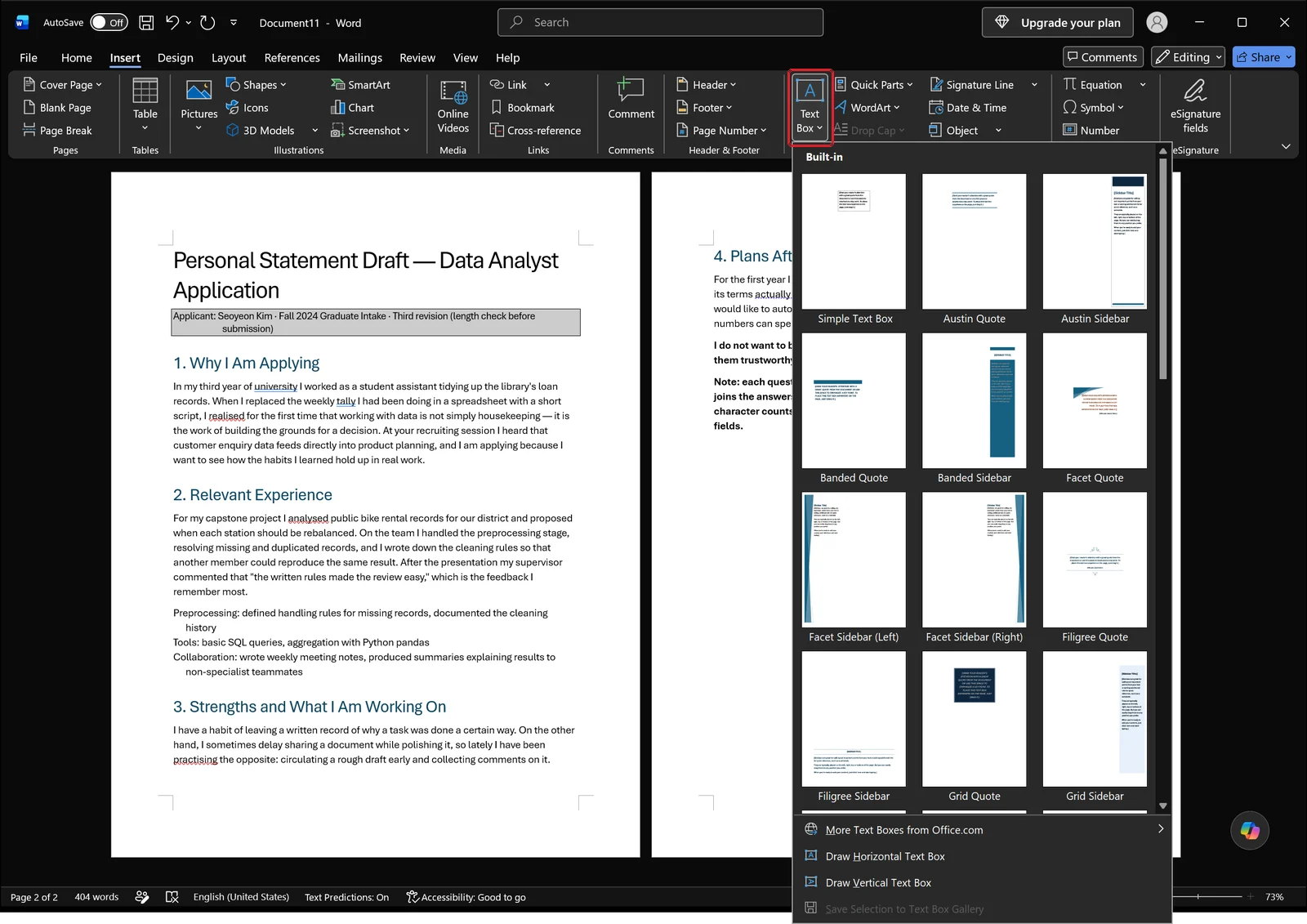Image resolution: width=1307 pixels, height=924 pixels.
Task: Open the File tab
Action: pos(29,58)
